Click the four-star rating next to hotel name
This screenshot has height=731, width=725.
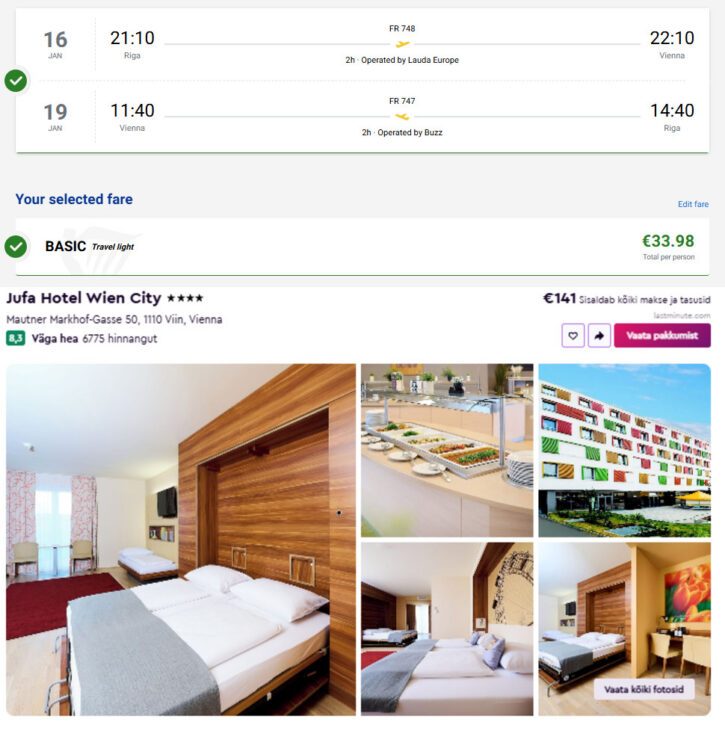tap(185, 298)
